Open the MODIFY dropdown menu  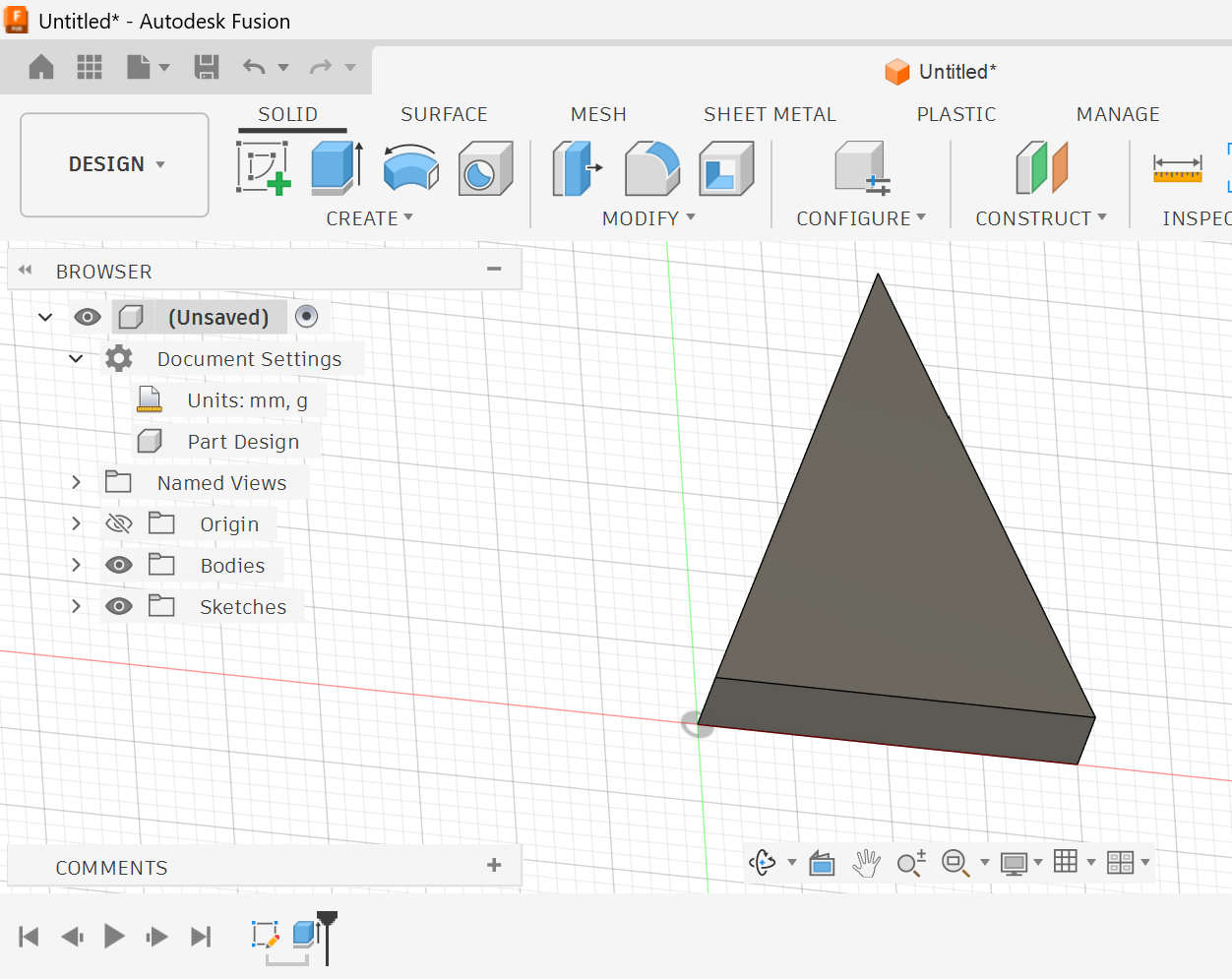pyautogui.click(x=648, y=218)
